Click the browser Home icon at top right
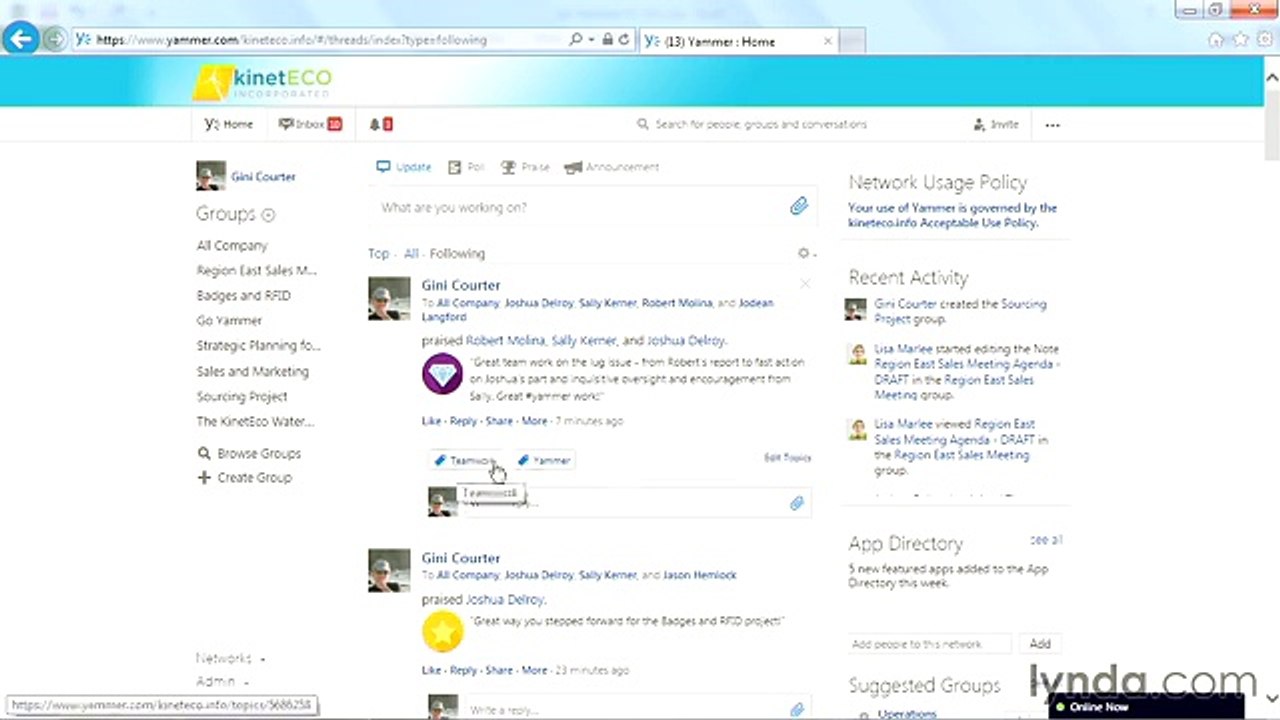This screenshot has height=720, width=1280. pos(1216,40)
